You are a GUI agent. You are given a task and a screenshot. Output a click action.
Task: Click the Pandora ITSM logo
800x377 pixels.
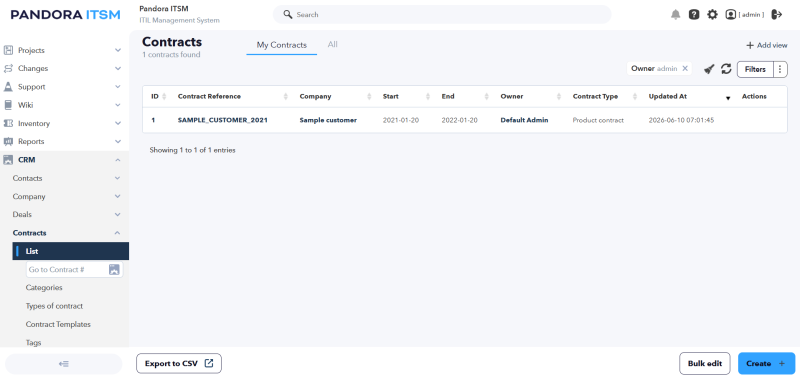[x=65, y=14]
